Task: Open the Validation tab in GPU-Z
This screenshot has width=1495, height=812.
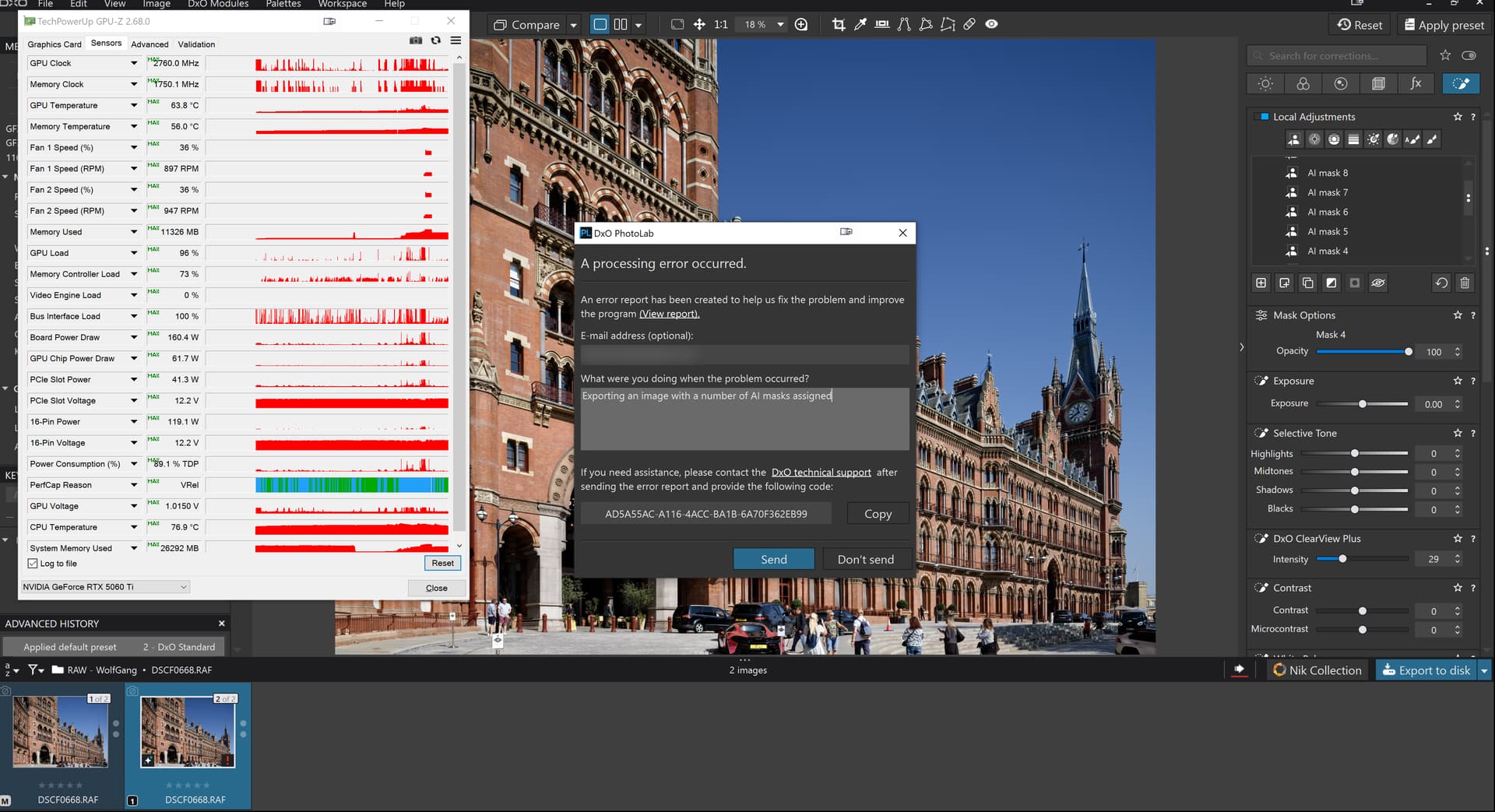Action: tap(196, 44)
